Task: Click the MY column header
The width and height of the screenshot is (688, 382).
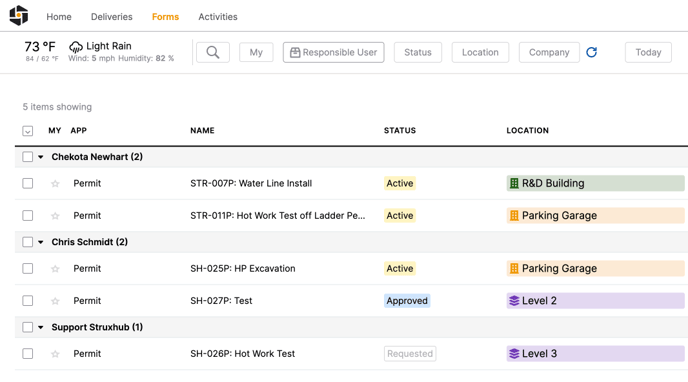Action: (x=54, y=131)
